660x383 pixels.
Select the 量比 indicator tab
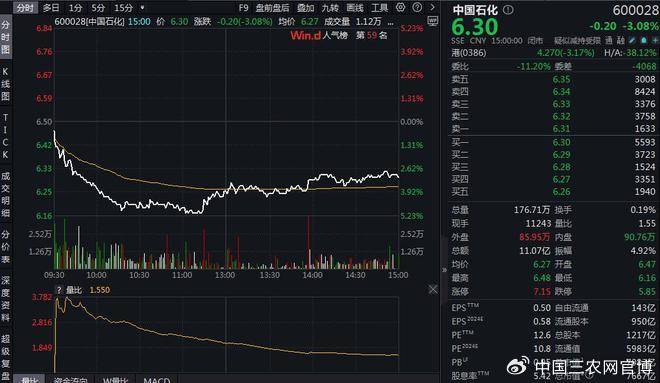(x=29, y=379)
